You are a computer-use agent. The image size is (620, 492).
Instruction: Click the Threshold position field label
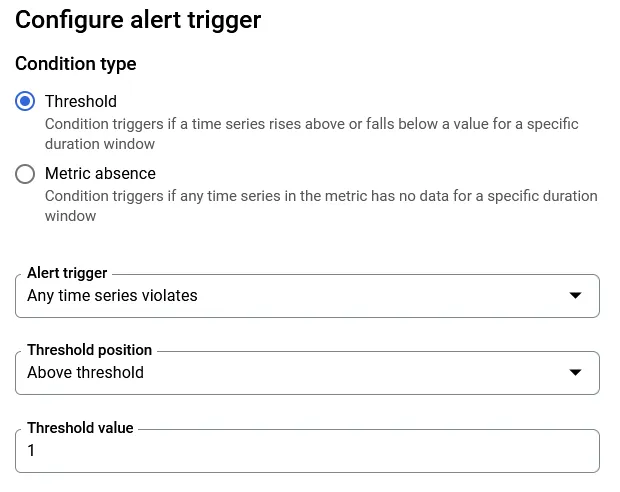coord(89,350)
